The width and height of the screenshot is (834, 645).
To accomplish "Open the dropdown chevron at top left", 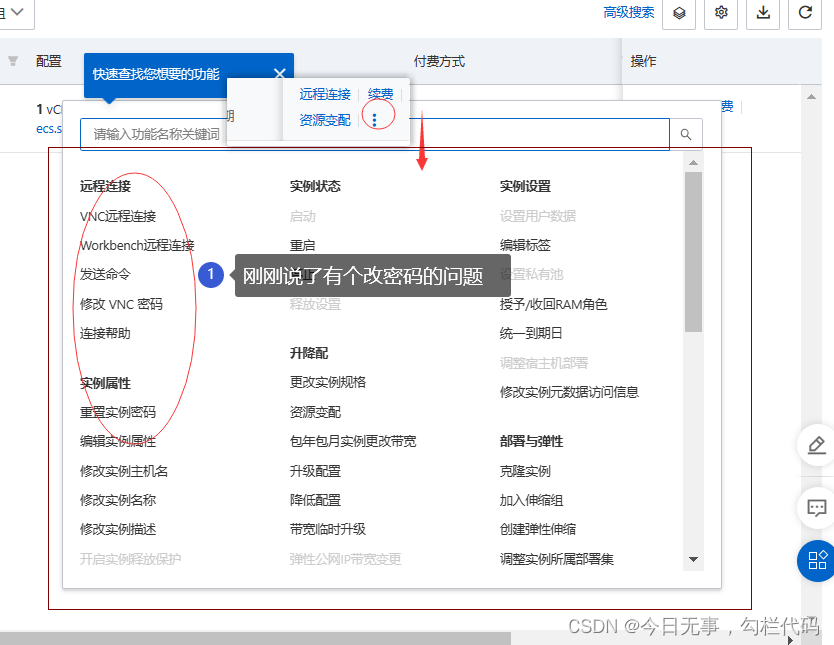I will [17, 12].
